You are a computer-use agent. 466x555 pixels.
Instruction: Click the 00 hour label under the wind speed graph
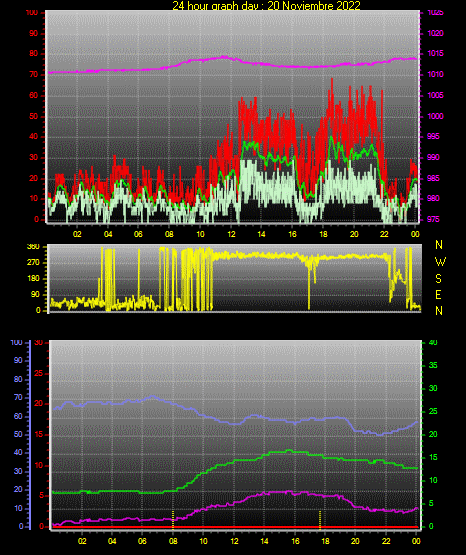click(x=415, y=234)
